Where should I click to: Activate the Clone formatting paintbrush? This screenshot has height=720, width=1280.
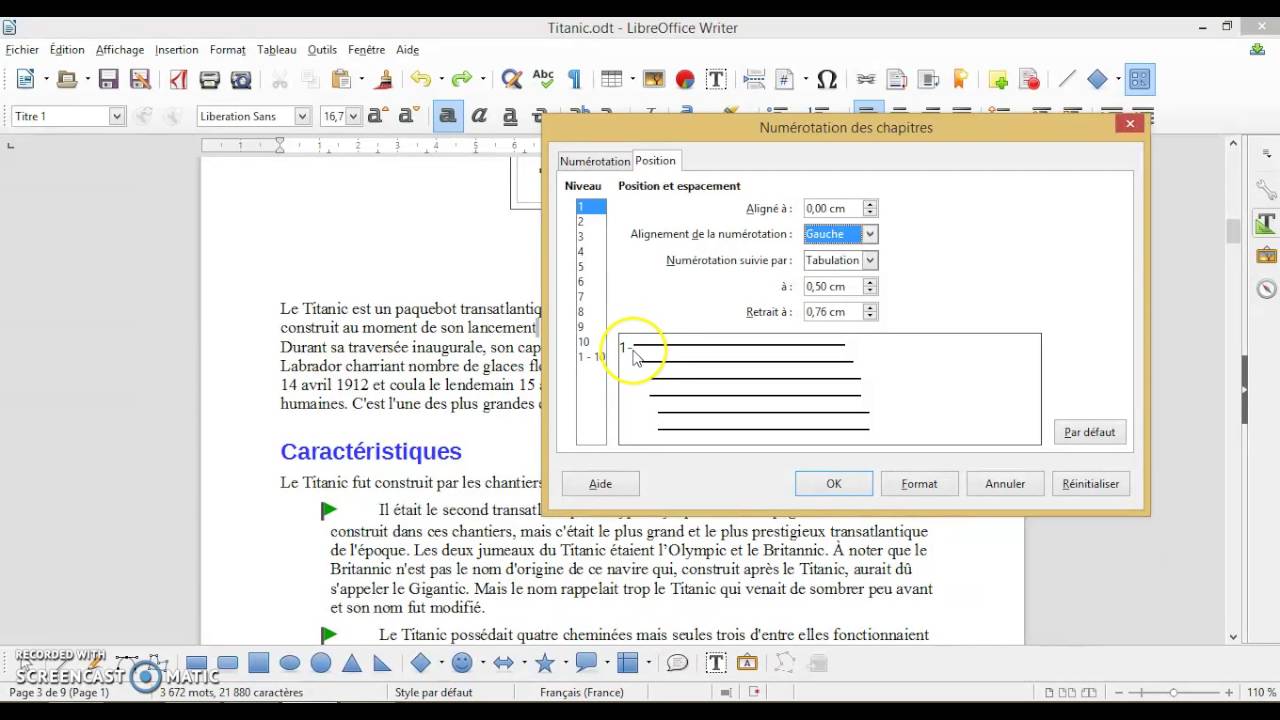click(x=384, y=80)
